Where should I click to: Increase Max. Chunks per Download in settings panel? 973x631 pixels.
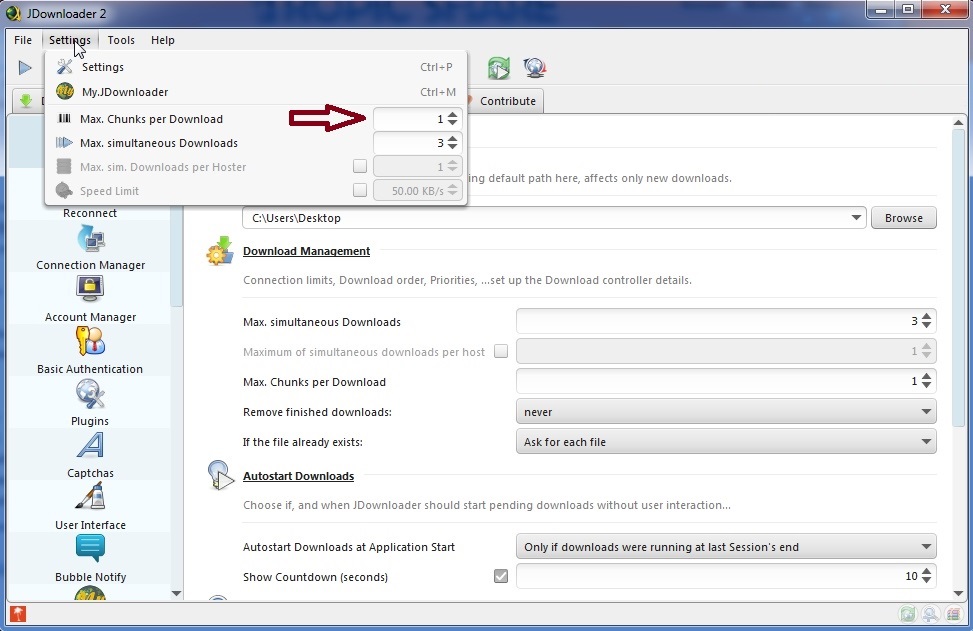tap(926, 377)
